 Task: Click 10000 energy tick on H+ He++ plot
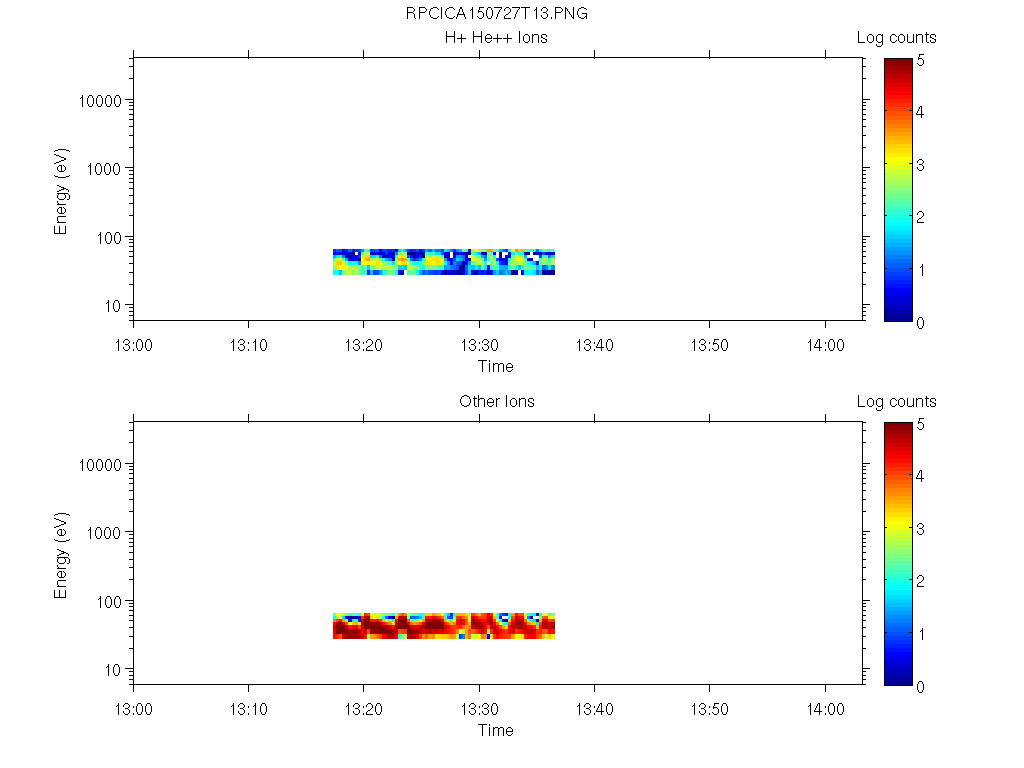100,101
